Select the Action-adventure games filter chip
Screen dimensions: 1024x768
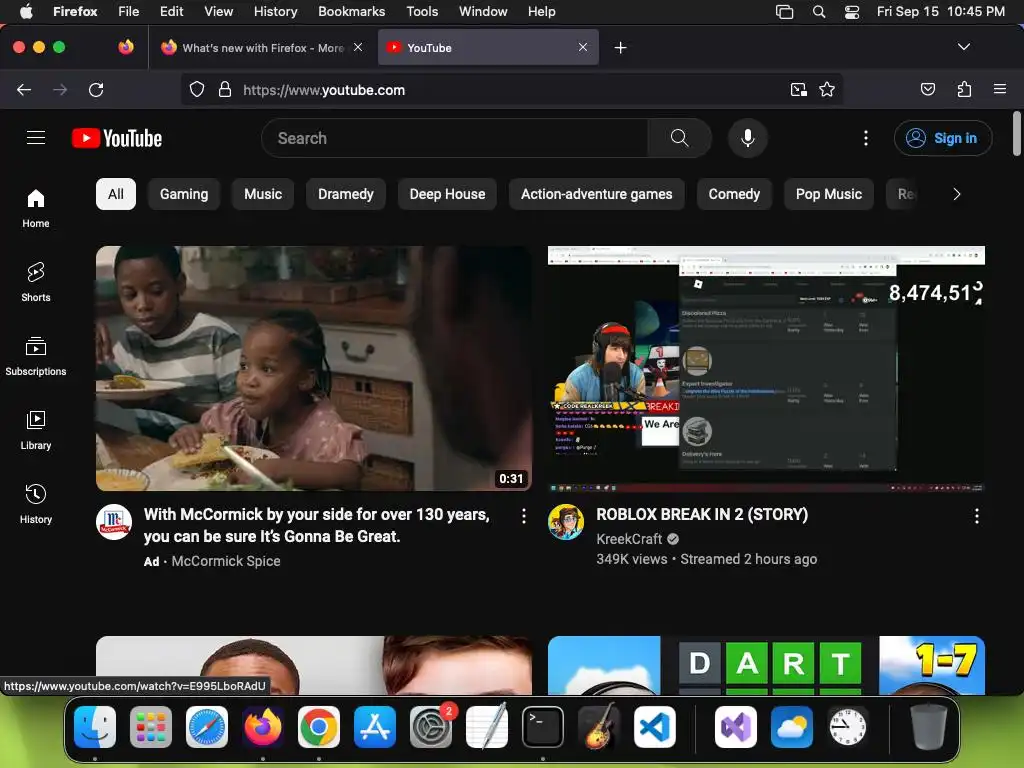[x=596, y=194]
